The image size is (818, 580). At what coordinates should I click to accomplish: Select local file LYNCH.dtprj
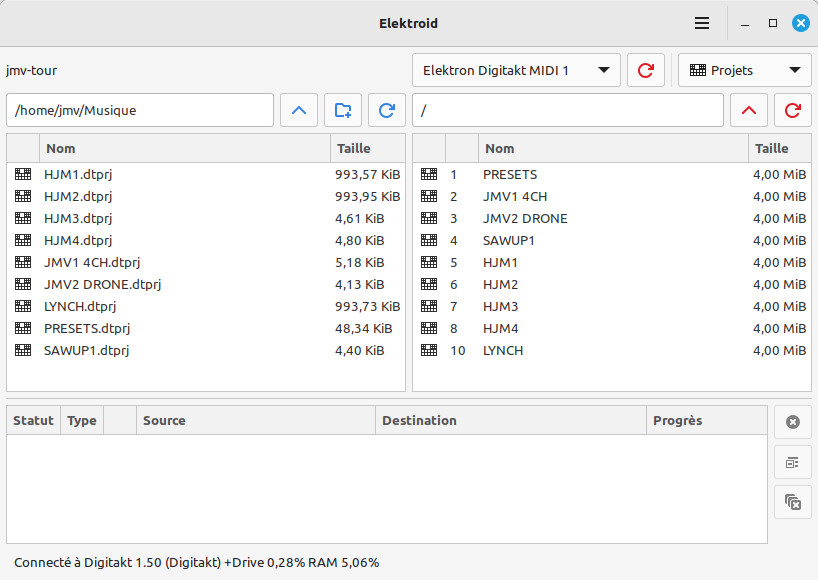pos(206,306)
